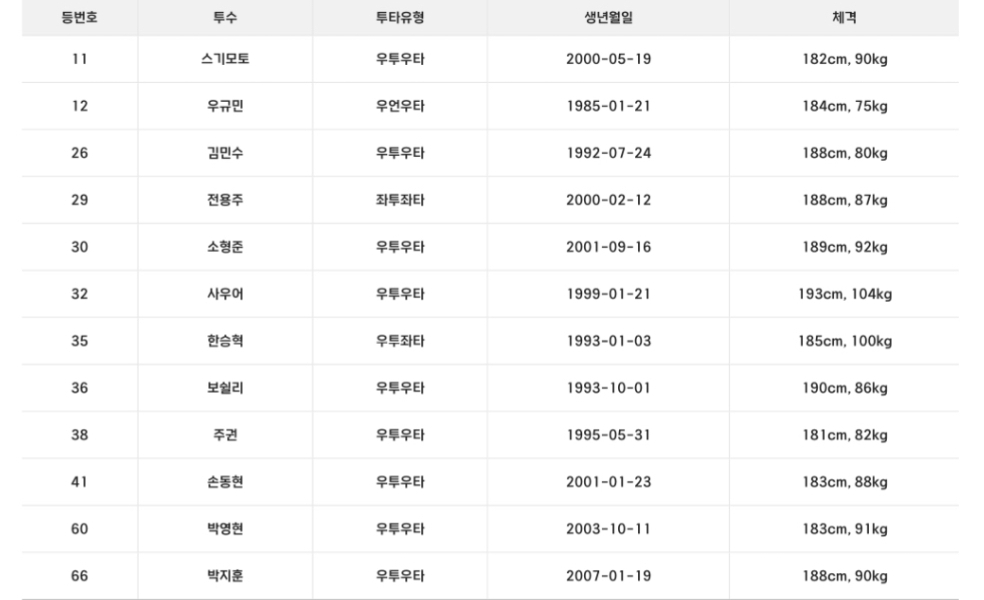Screen dimensions: 984x600
Task: Open pitcher 박영현 profile link
Action: pos(225,529)
